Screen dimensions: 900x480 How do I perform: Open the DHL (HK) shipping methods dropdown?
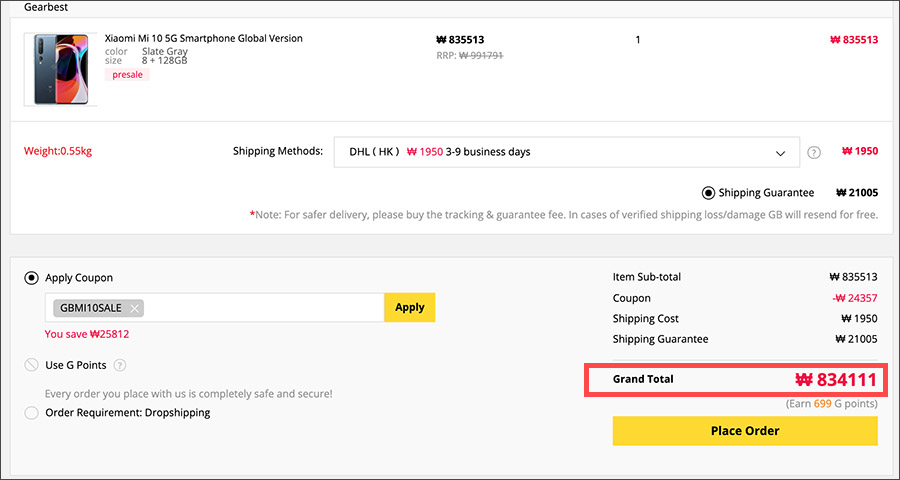click(x=567, y=152)
